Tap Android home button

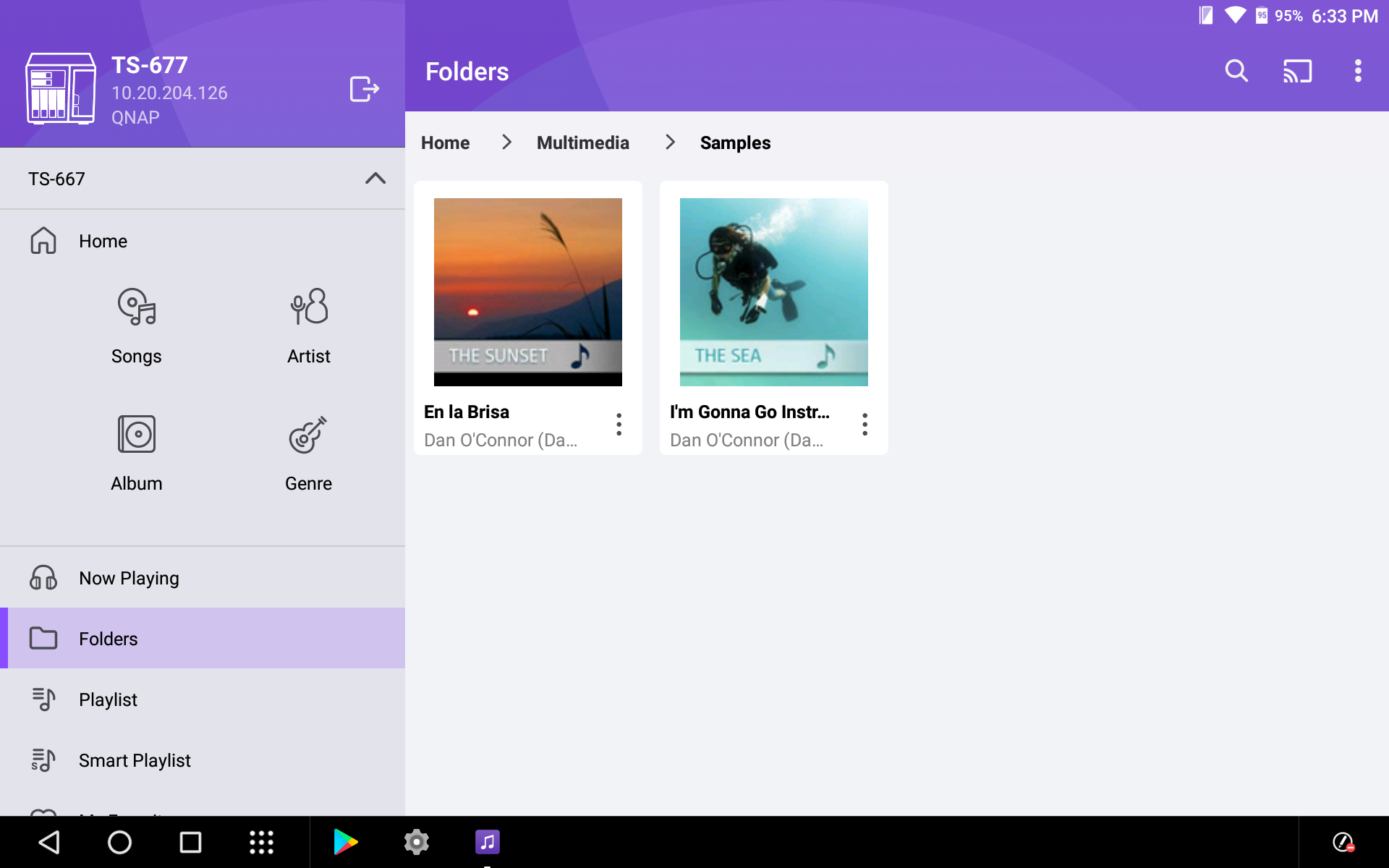pyautogui.click(x=119, y=842)
